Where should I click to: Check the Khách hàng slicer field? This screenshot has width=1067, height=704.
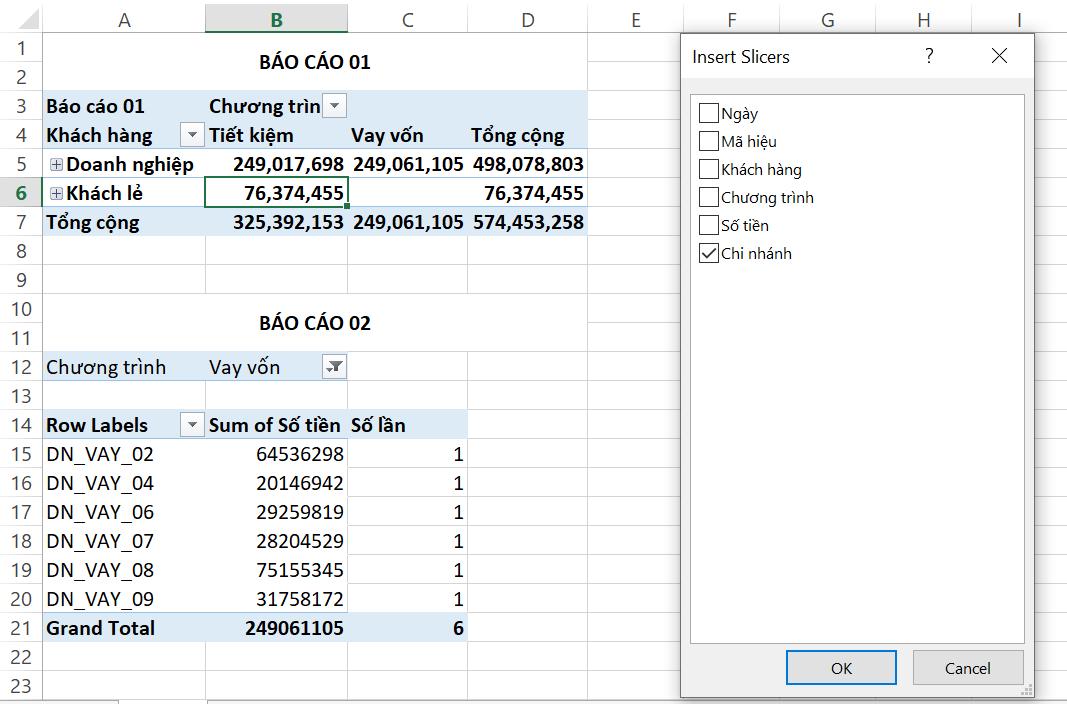(x=709, y=169)
